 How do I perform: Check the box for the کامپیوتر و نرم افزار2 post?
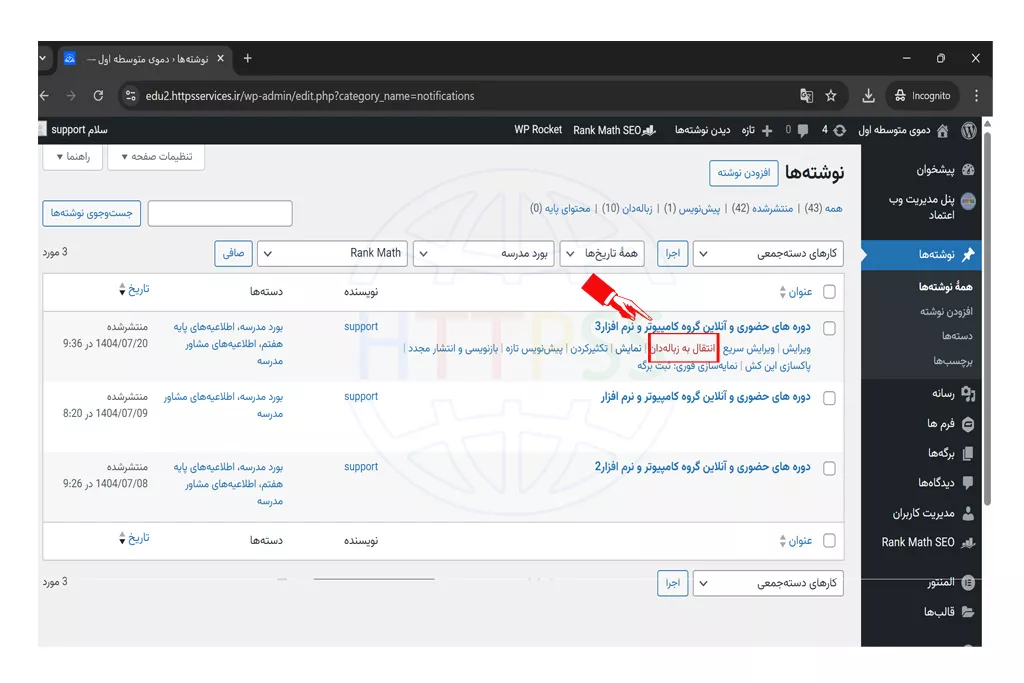(x=829, y=468)
